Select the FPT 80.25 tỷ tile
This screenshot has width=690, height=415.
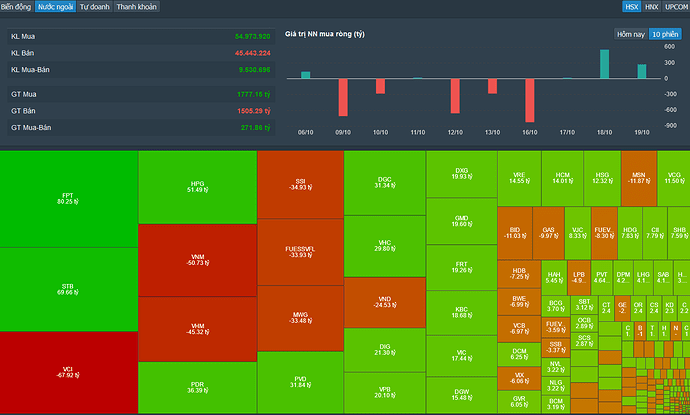(x=69, y=199)
